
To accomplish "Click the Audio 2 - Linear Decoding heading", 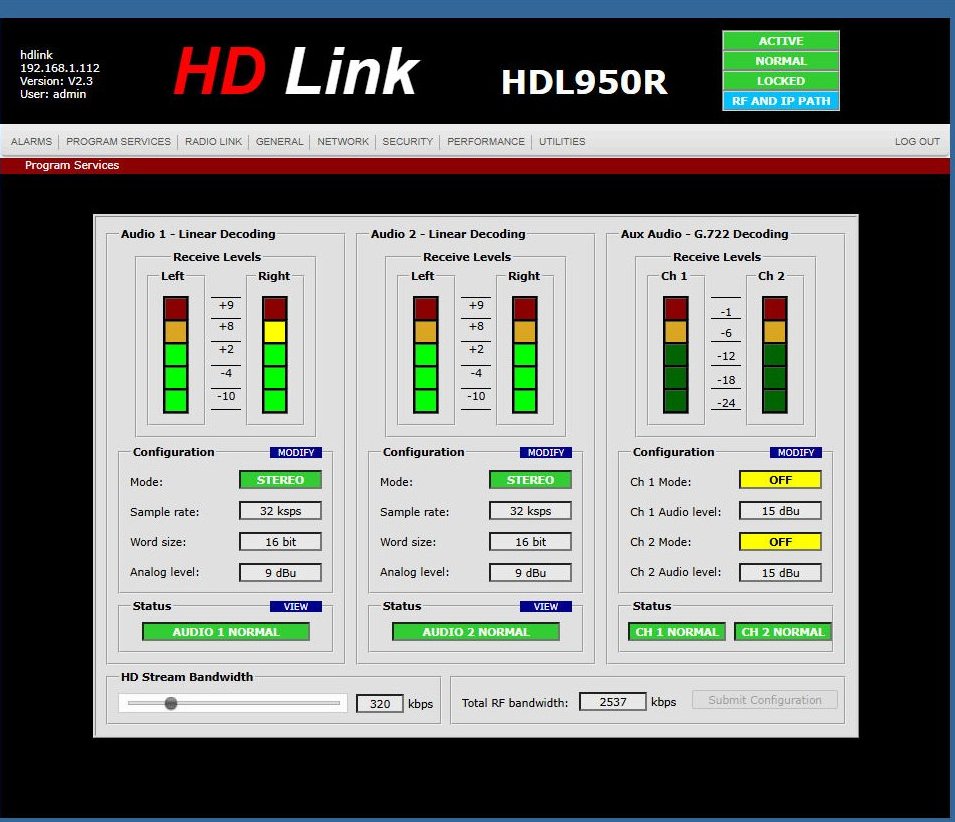I will (448, 234).
